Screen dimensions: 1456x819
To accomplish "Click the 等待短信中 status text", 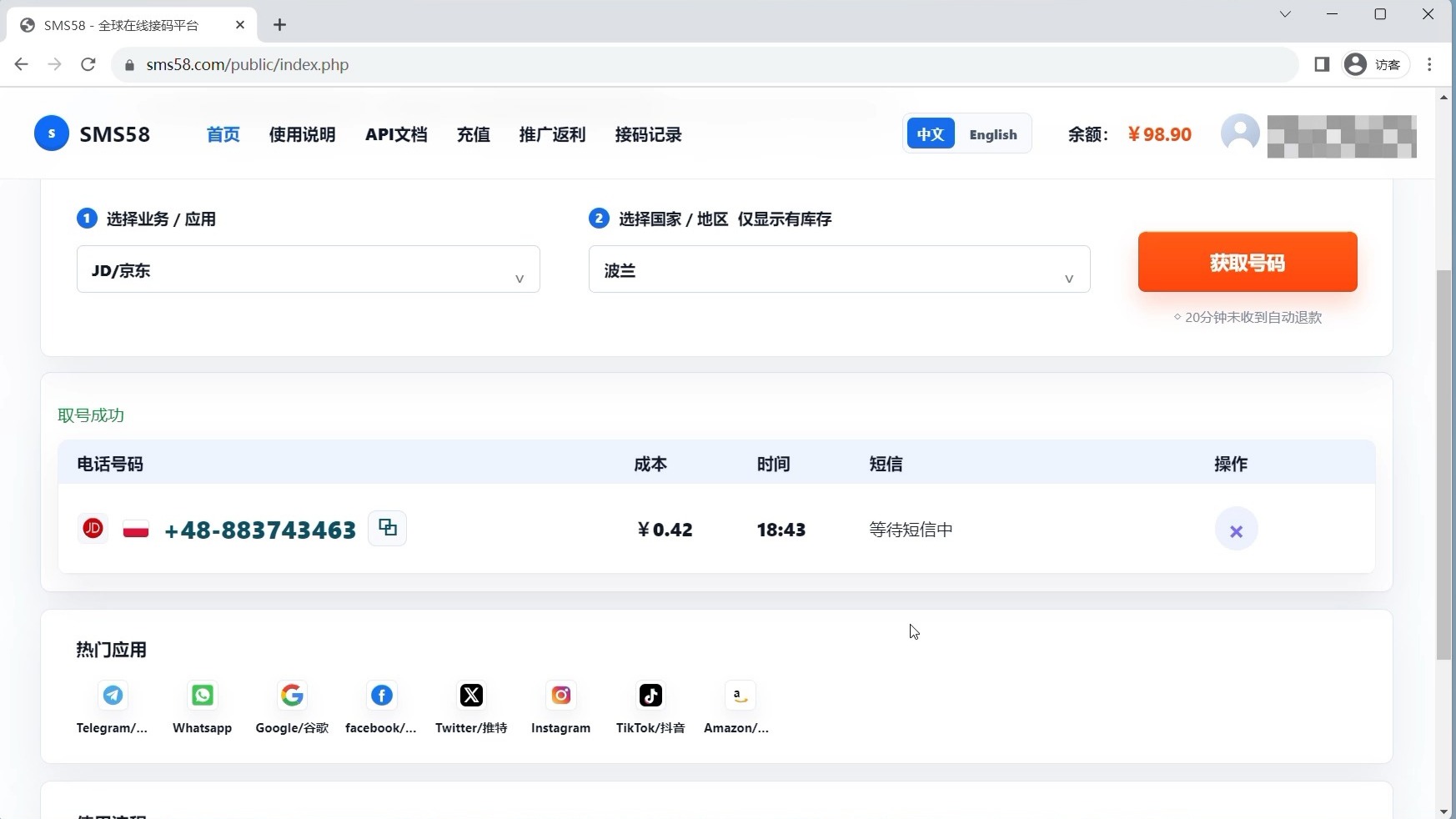I will tap(911, 530).
